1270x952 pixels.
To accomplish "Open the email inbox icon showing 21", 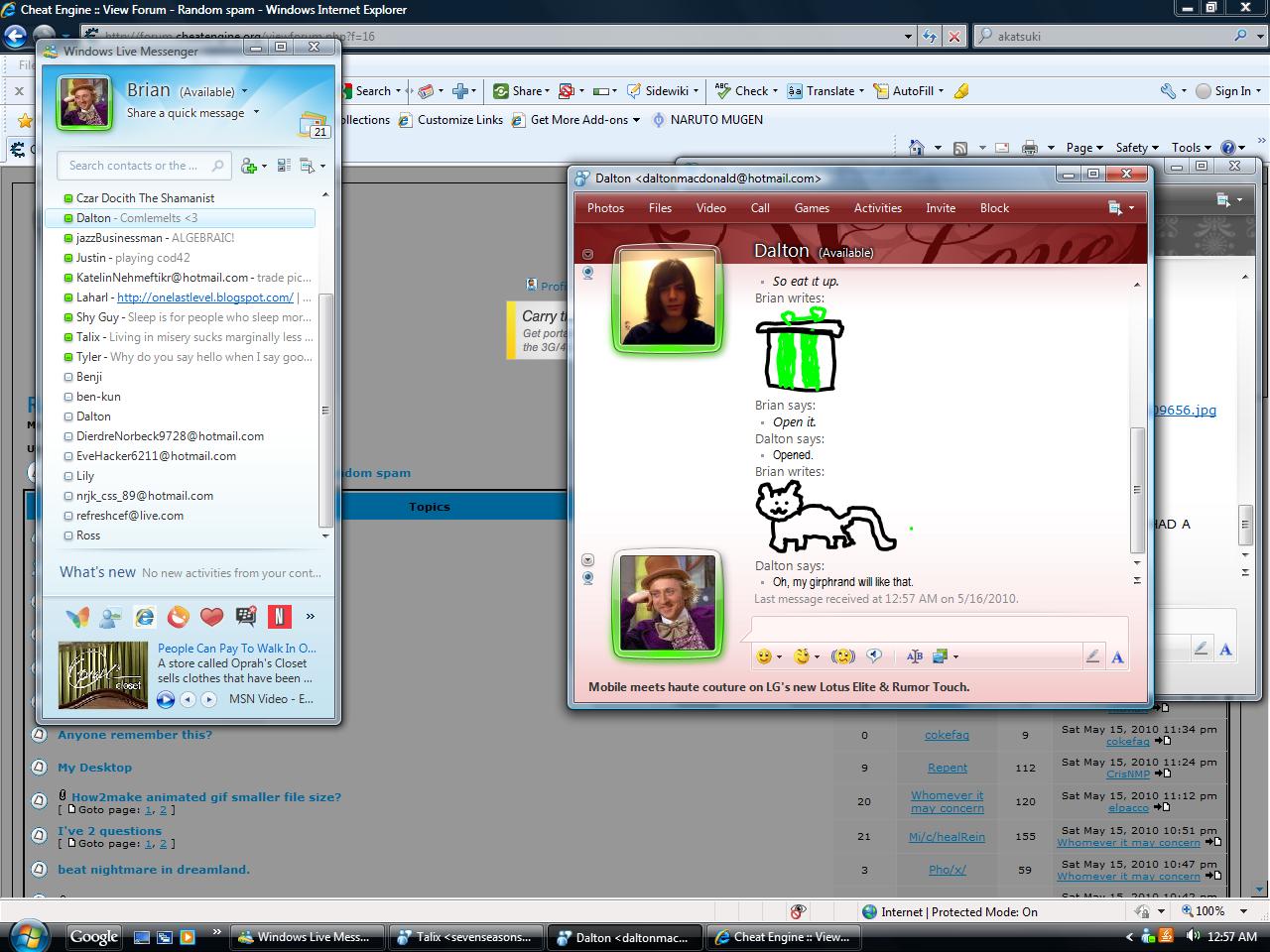I will (314, 125).
